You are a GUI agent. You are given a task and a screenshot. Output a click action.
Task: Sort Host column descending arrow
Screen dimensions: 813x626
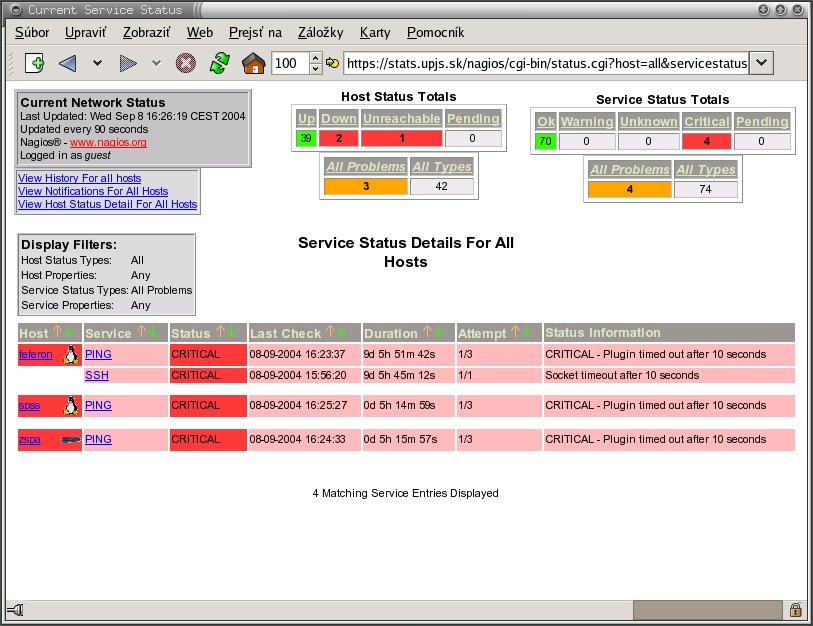[x=69, y=331]
